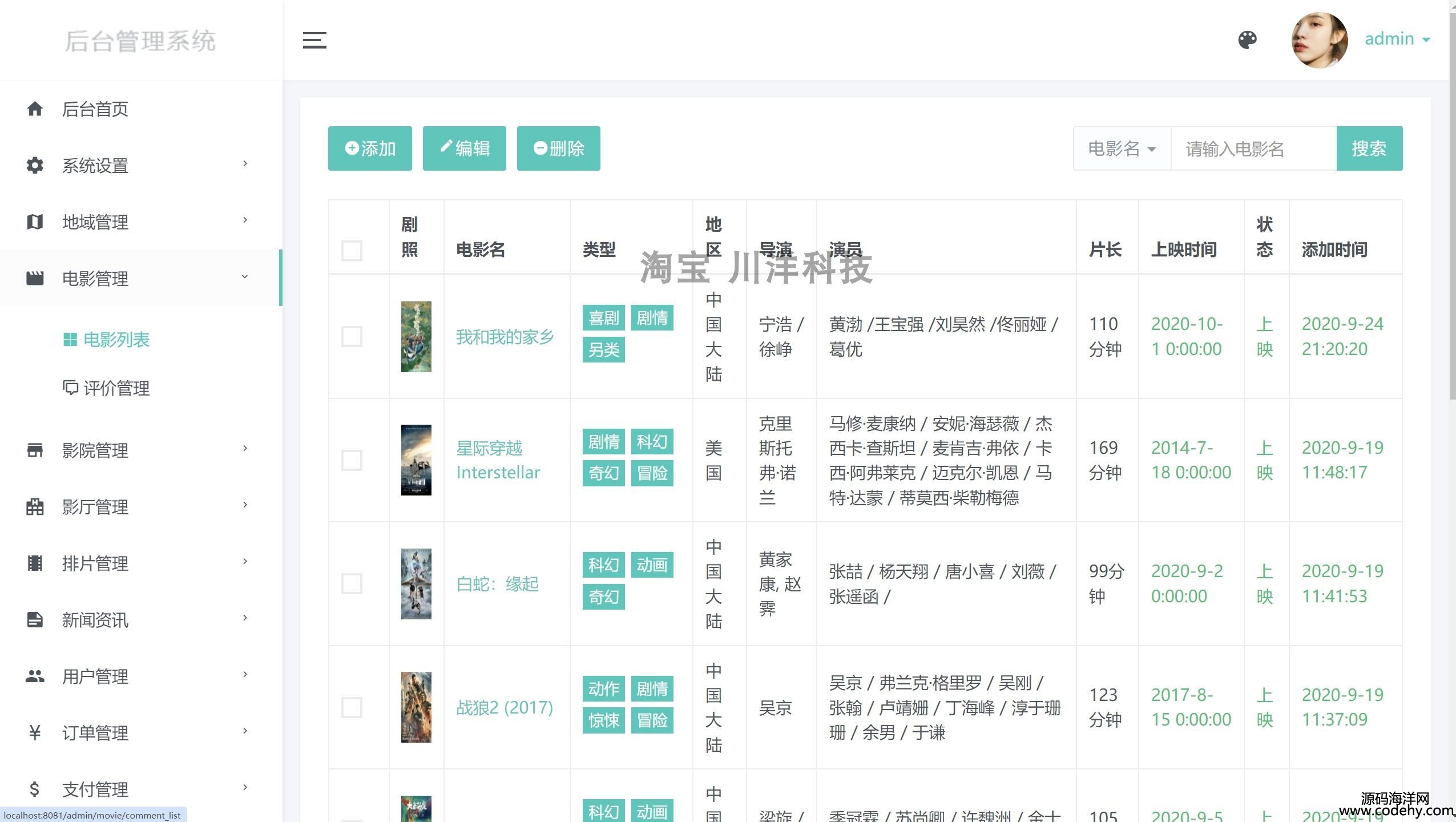Screen dimensions: 1456x822
Task: Check the box for 我和我的家乡
Action: 352,337
